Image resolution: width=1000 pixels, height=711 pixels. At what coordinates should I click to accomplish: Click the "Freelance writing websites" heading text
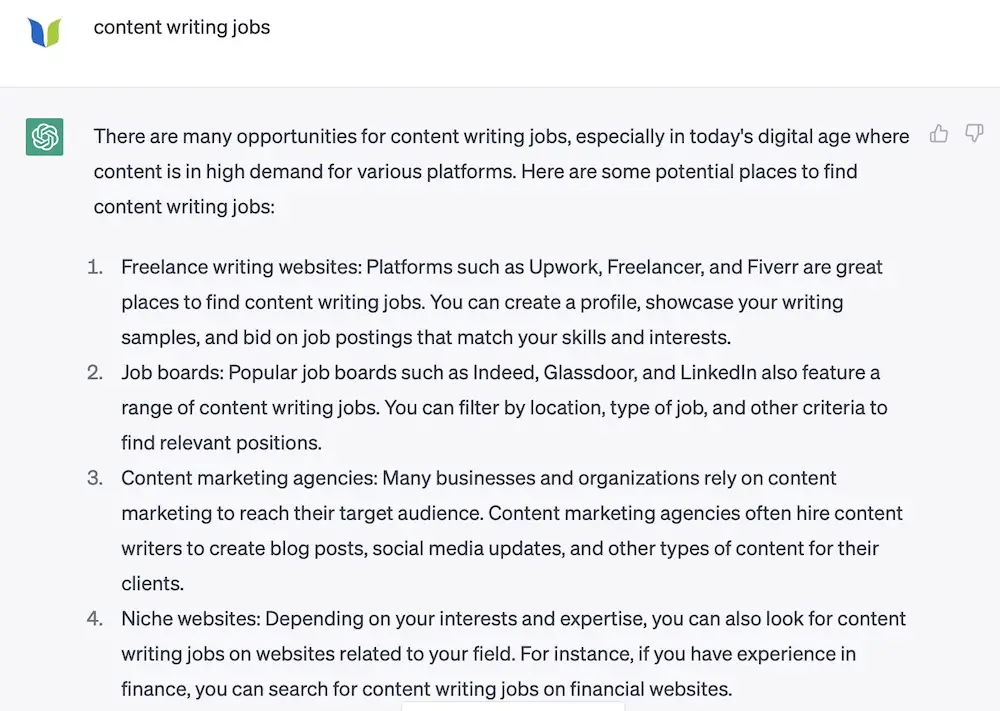[x=240, y=267]
